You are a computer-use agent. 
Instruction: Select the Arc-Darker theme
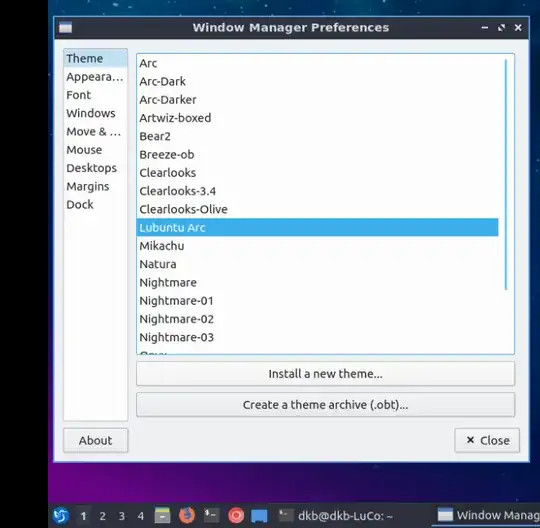pos(317,100)
